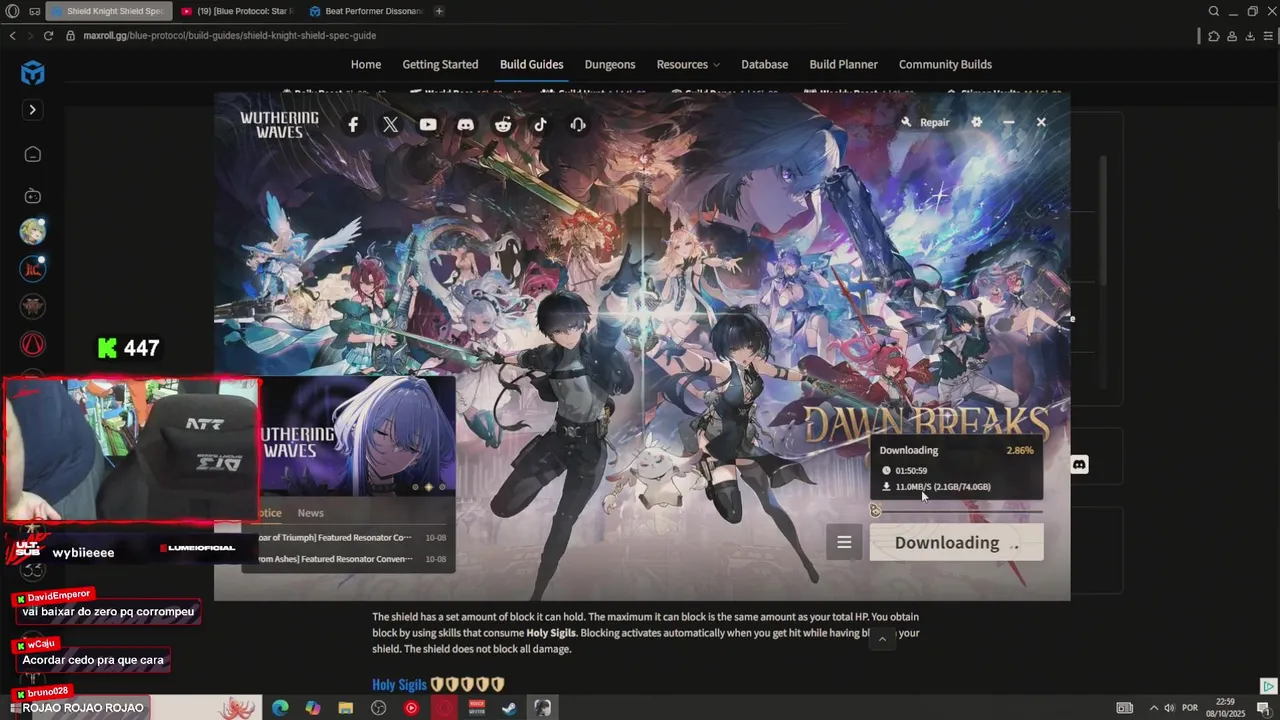Image resolution: width=1280 pixels, height=720 pixels.
Task: Click the ad choices icon at the page's bottom right
Action: tap(1268, 686)
